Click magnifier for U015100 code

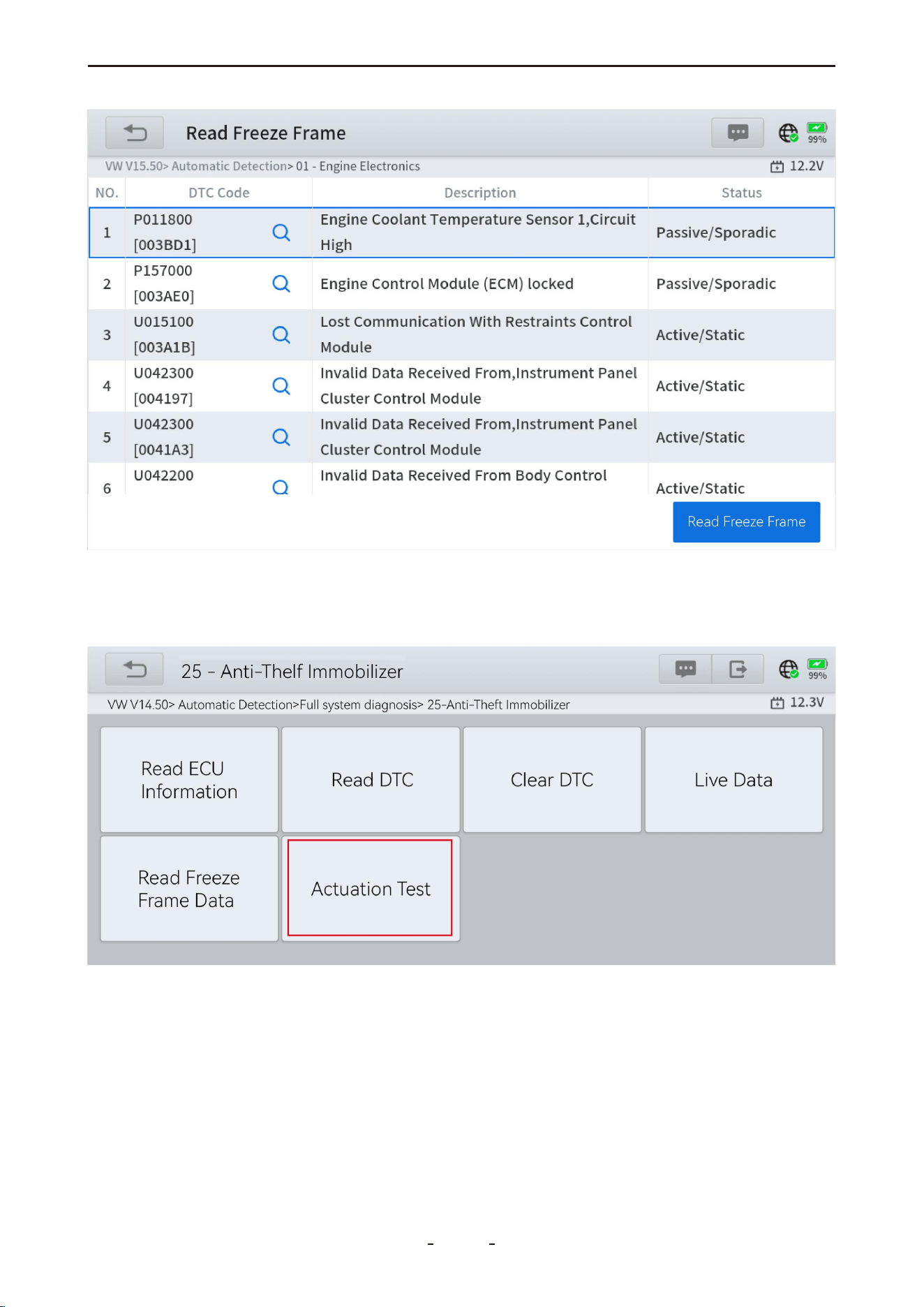click(x=281, y=334)
